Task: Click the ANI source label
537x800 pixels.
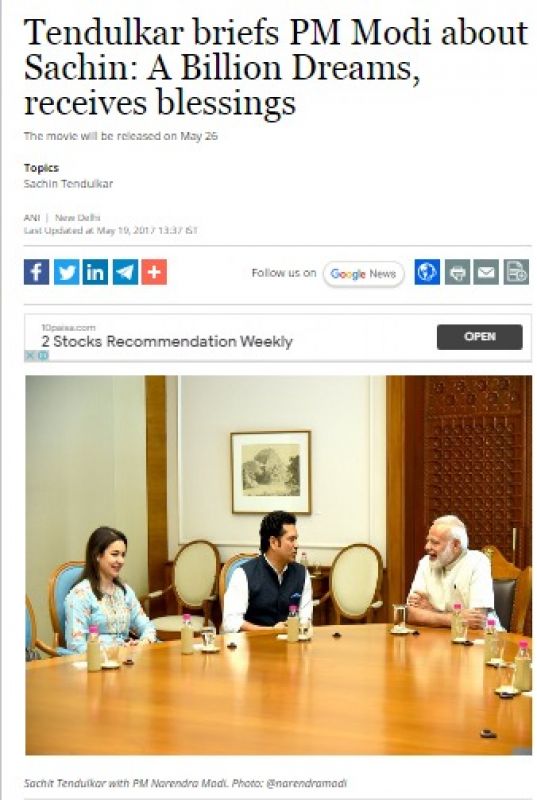Action: coord(32,218)
